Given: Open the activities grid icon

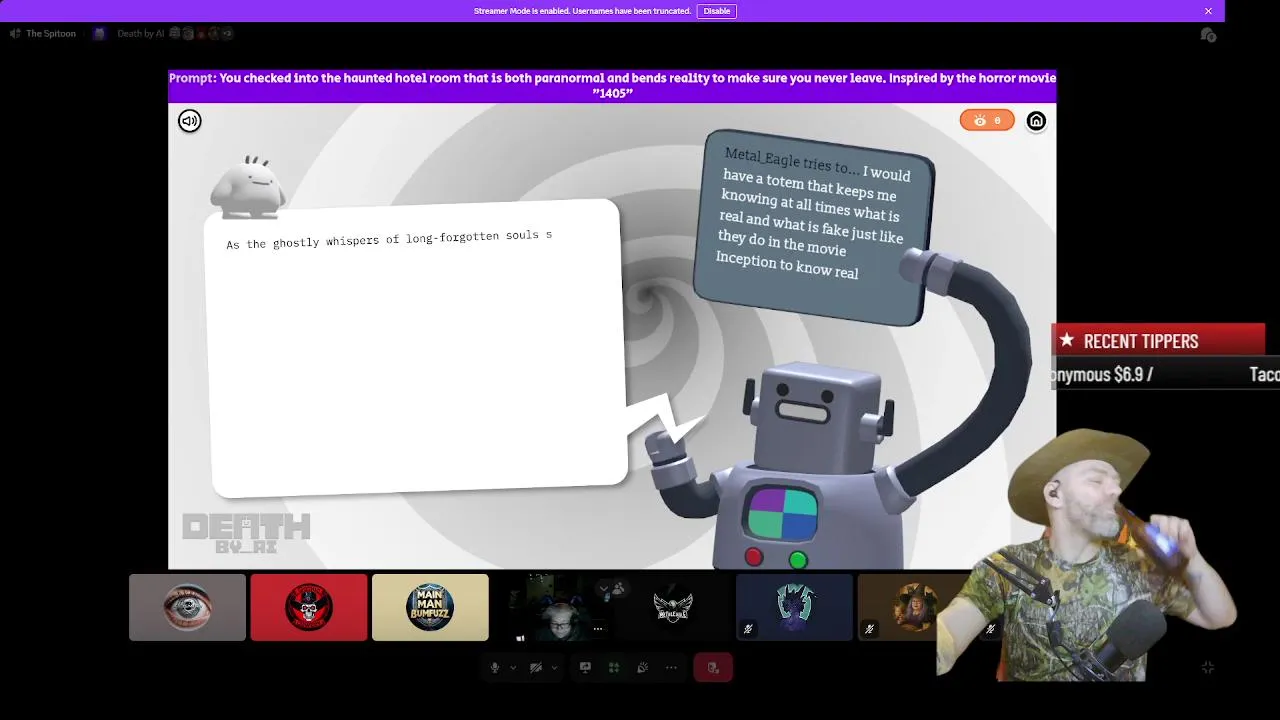Looking at the screenshot, I should 614,668.
